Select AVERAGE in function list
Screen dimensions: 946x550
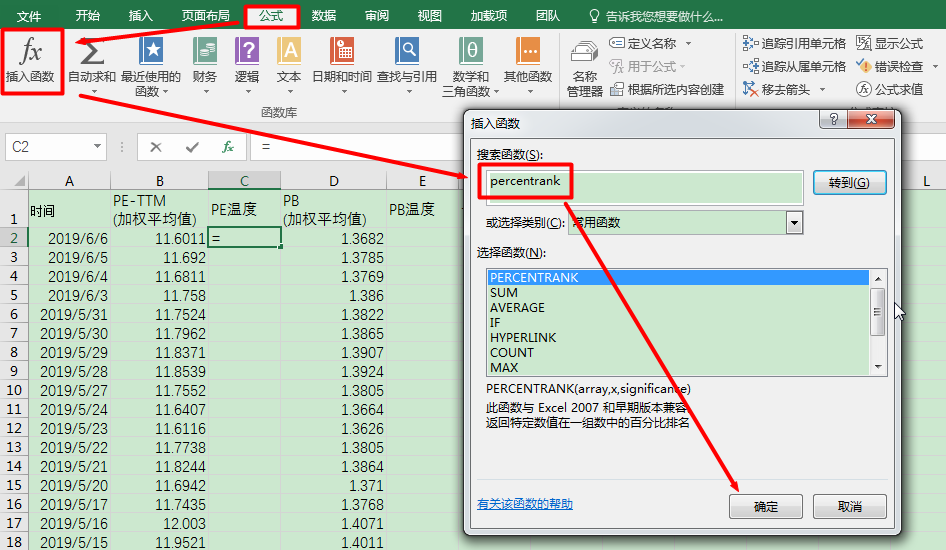(x=678, y=308)
